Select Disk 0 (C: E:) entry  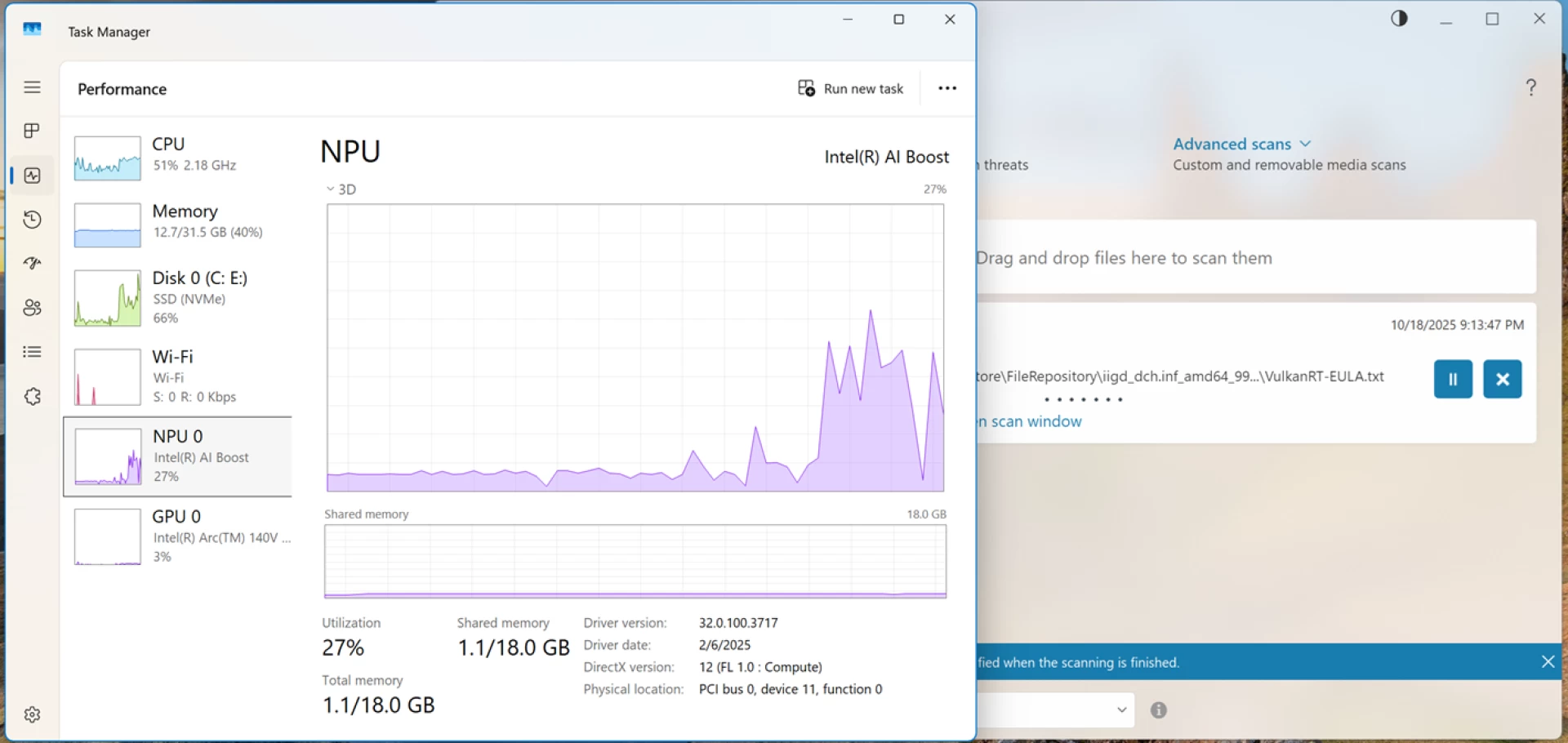coord(177,298)
